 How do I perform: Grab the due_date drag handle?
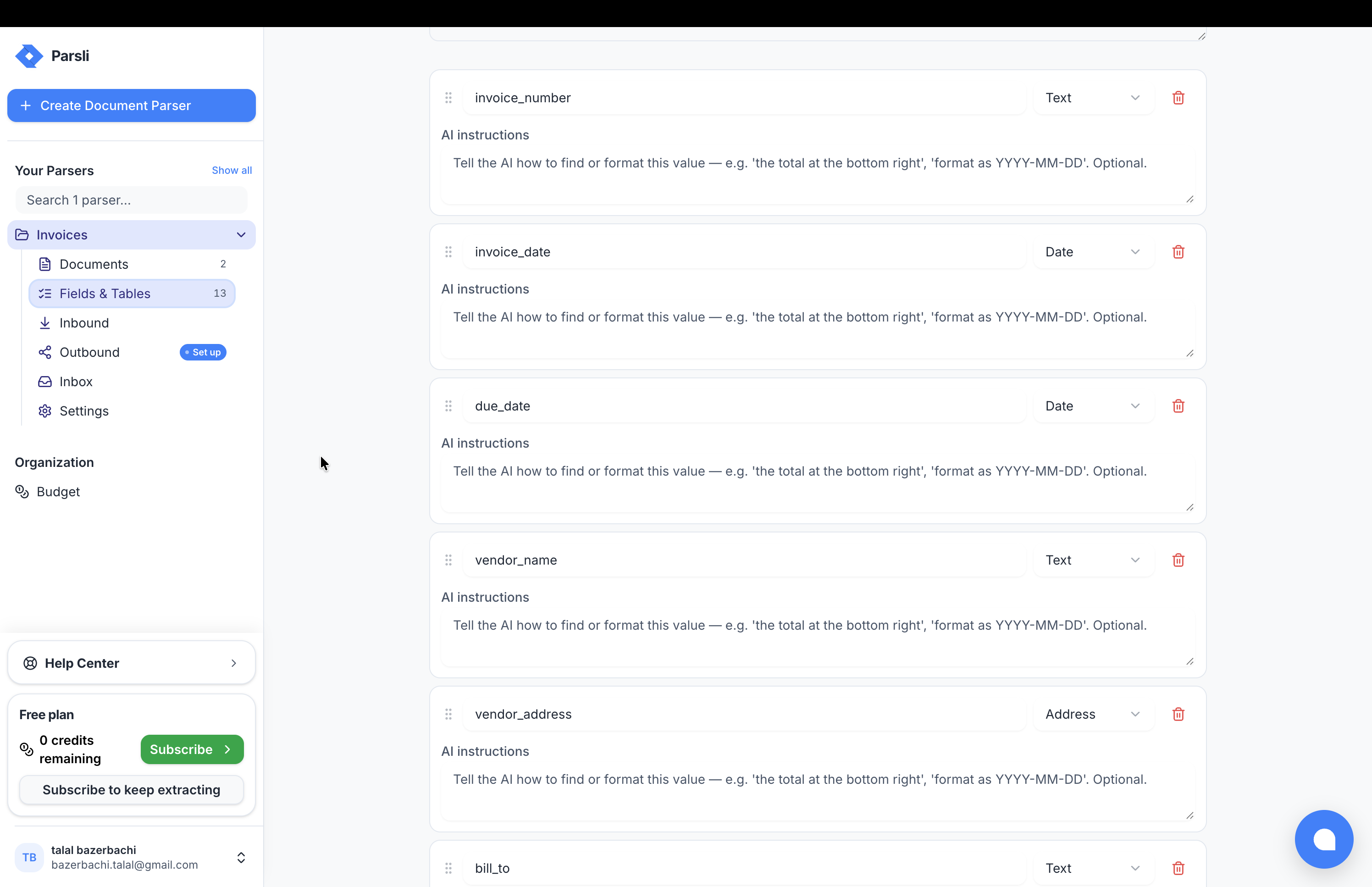(x=448, y=406)
